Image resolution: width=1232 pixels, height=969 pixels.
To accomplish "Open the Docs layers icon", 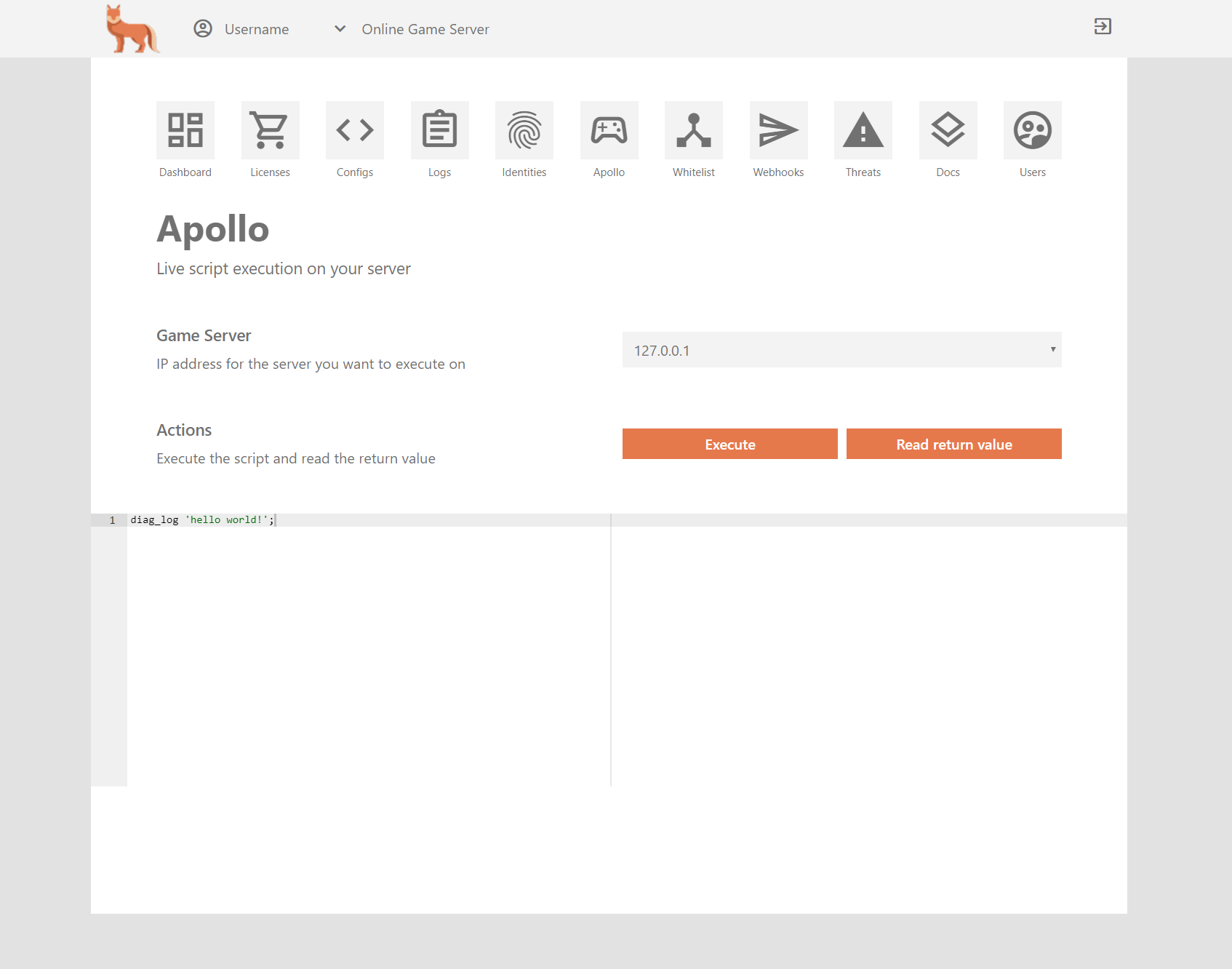I will pos(948,130).
